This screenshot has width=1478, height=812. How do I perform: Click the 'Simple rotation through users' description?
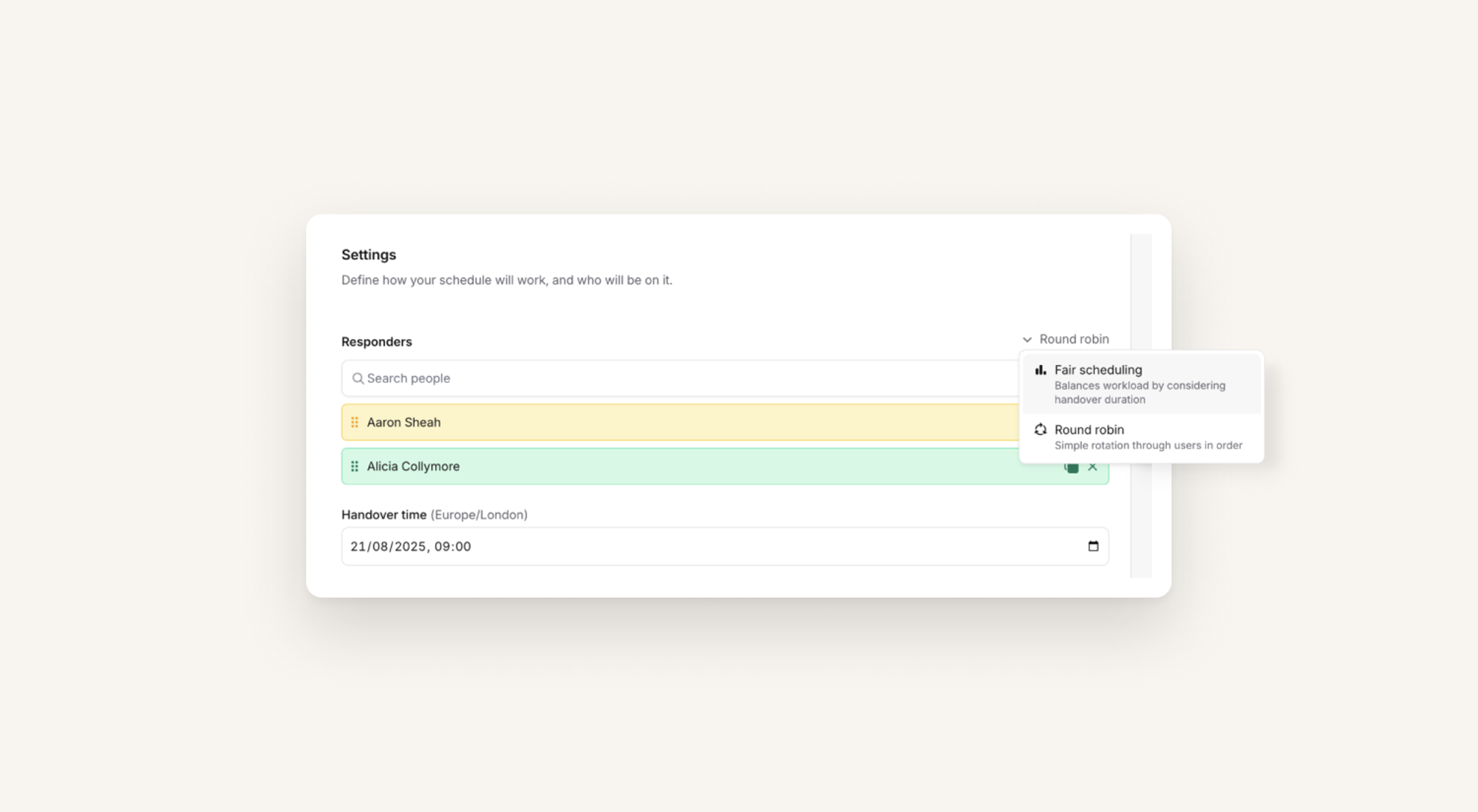1148,446
